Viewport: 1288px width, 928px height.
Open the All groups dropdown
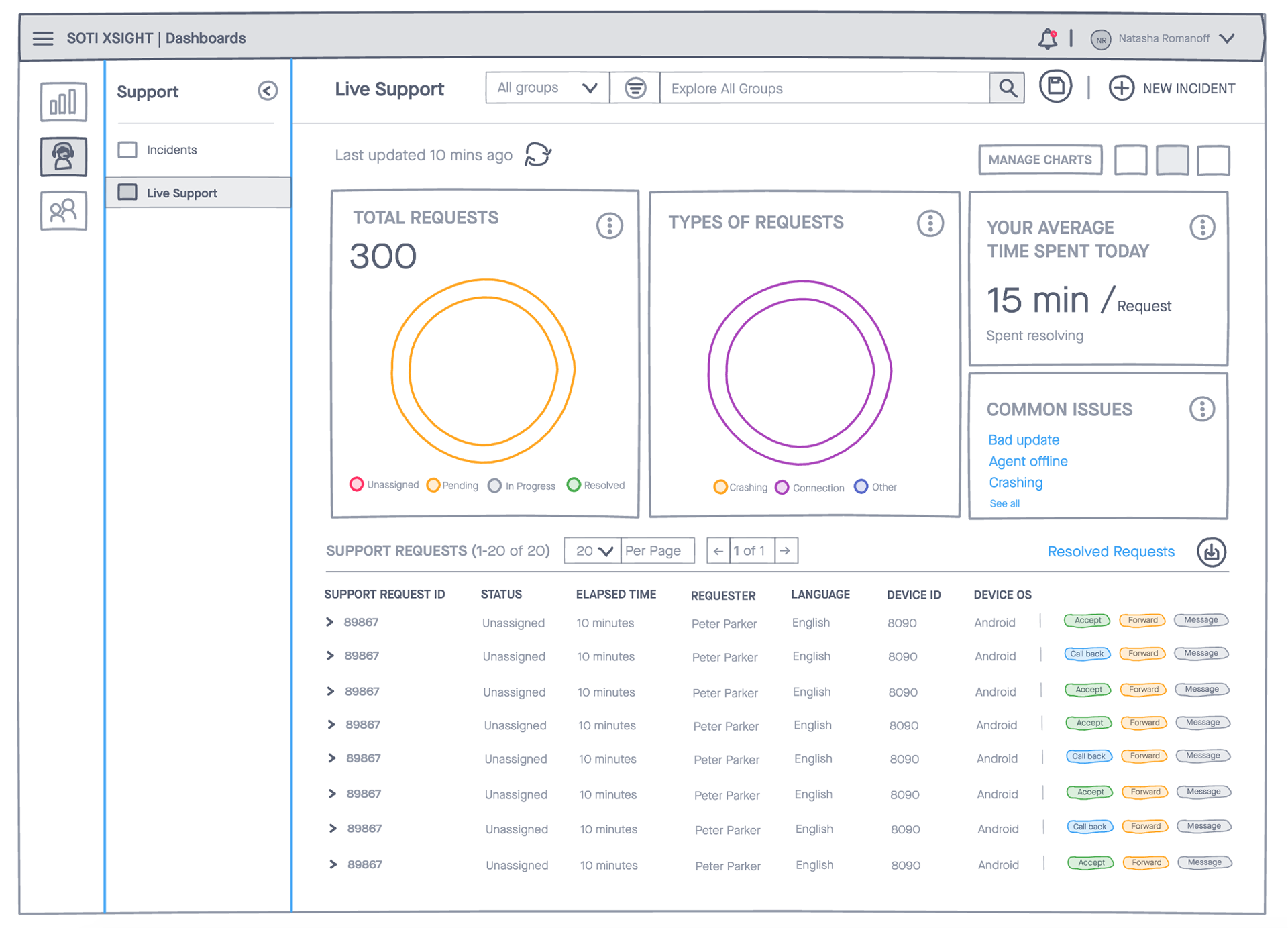coord(546,88)
